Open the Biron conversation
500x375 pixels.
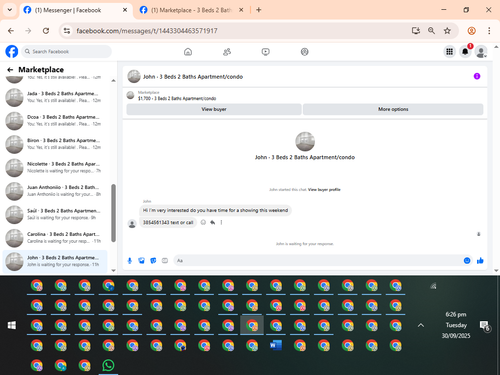55,144
